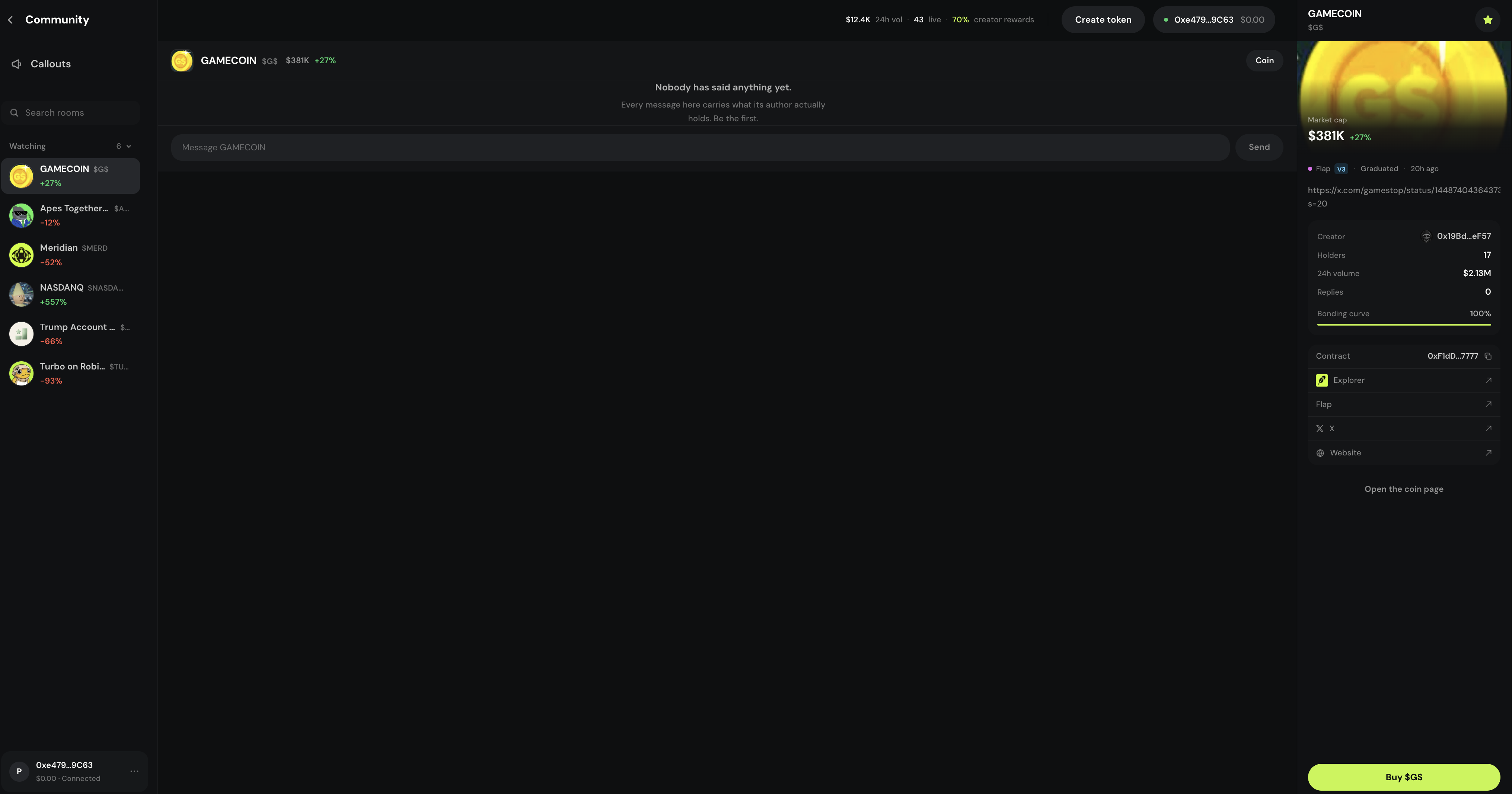
Task: Click the Bonding curve progress bar
Action: pos(1404,324)
